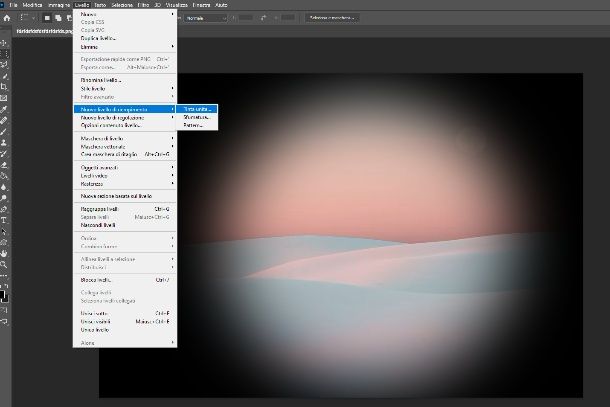Select the Healing Brush tool
The image size is (610, 407).
(4, 120)
